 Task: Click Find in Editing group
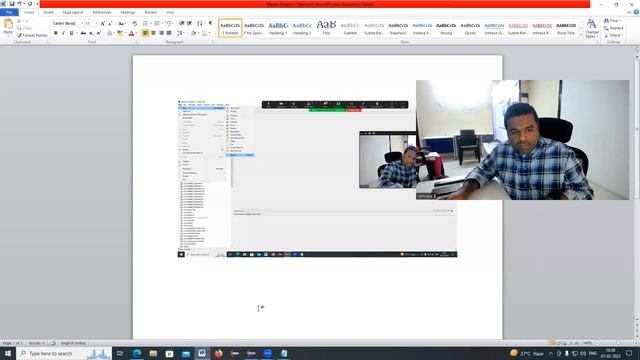(613, 21)
